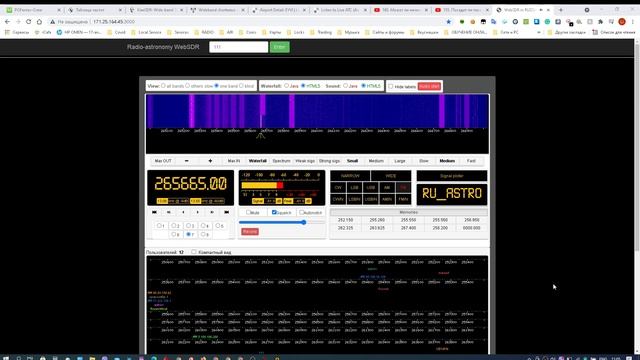Zoom out waterfall with minus button
Screen dimensions: 640x360
click(x=187, y=161)
